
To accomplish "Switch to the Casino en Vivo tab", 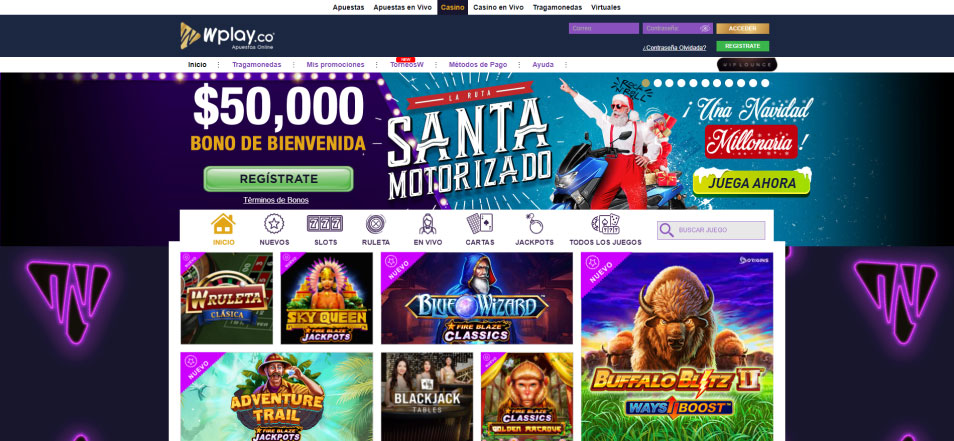I will 498,7.
